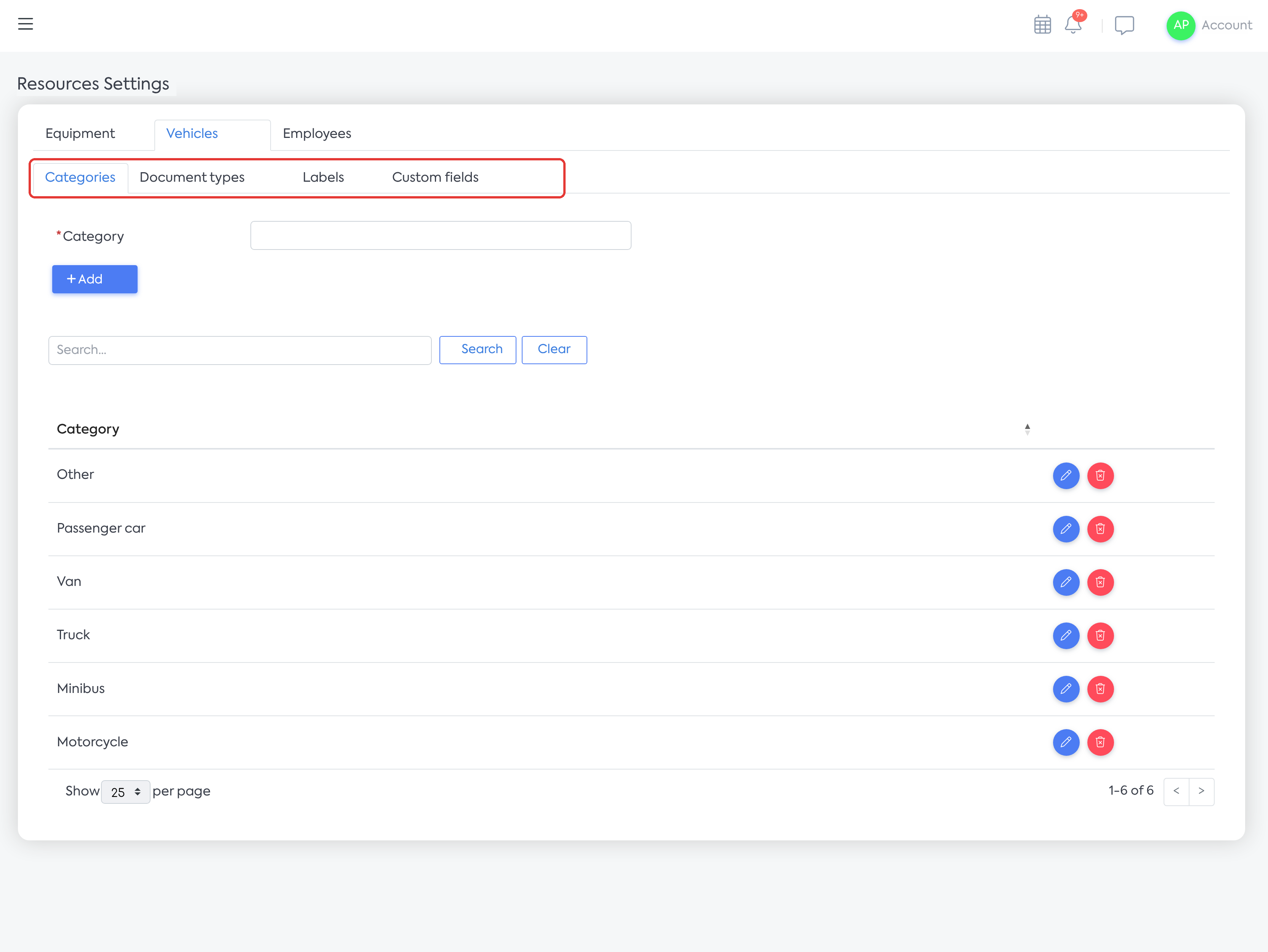Open the chat messages icon
Viewport: 1268px width, 952px height.
[x=1124, y=25]
